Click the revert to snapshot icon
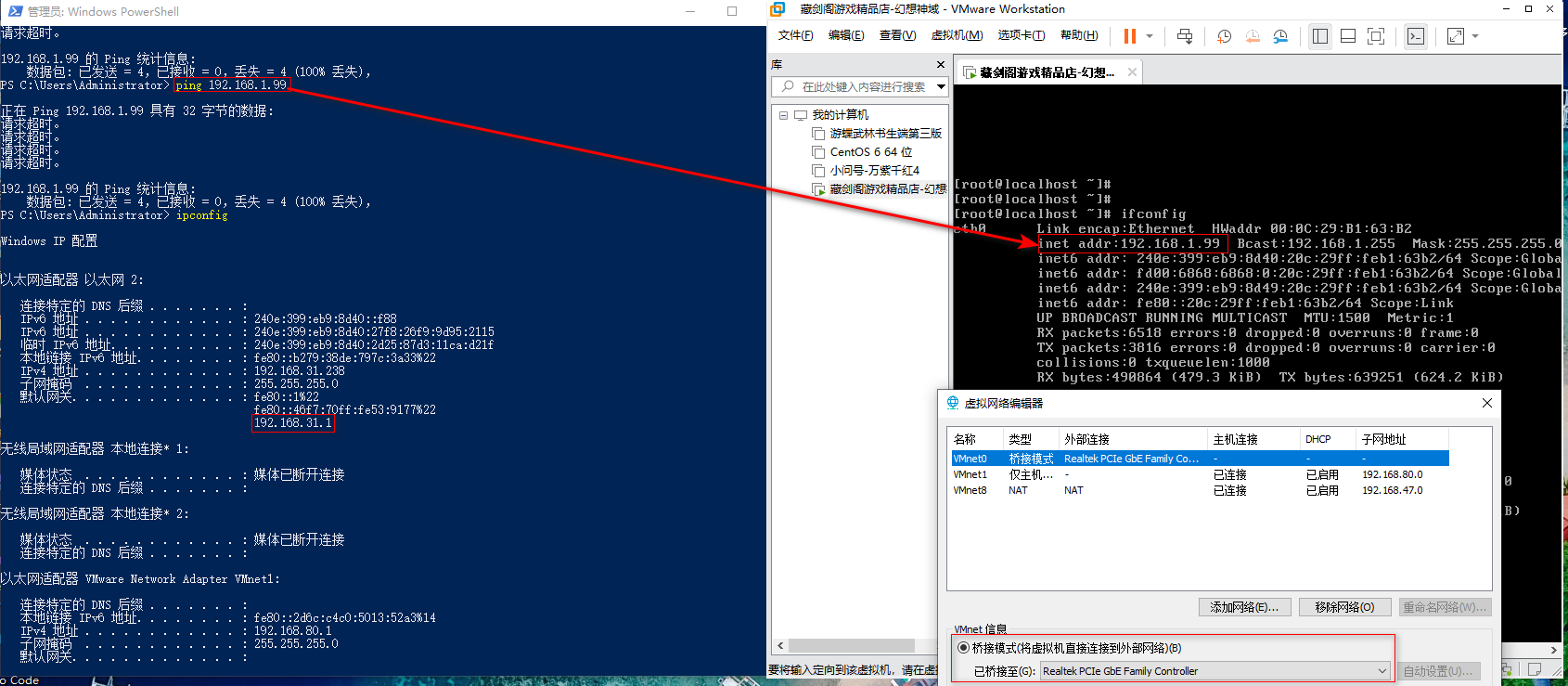Viewport: 1568px width, 686px height. tap(1253, 36)
